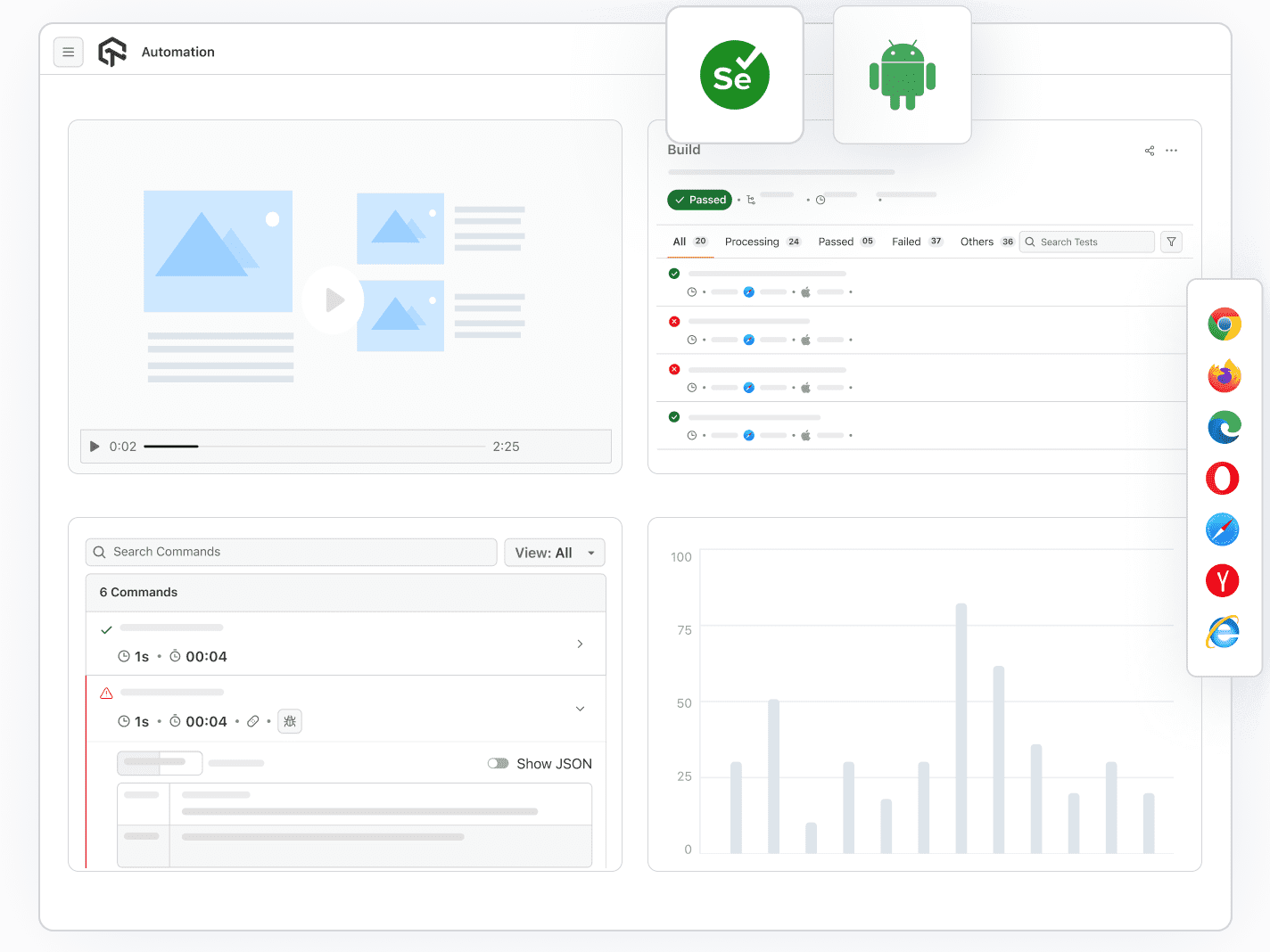Choose the Firefox browser icon
Image resolution: width=1270 pixels, height=952 pixels.
(1225, 376)
